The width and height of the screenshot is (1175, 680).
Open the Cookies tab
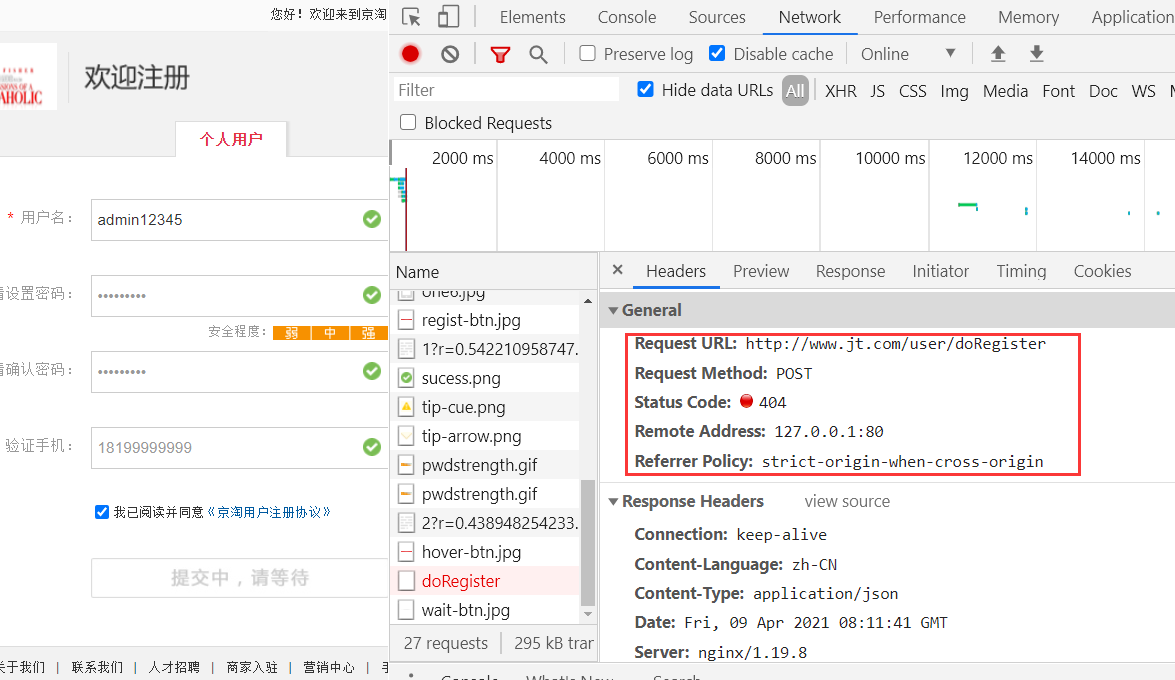click(x=1102, y=271)
